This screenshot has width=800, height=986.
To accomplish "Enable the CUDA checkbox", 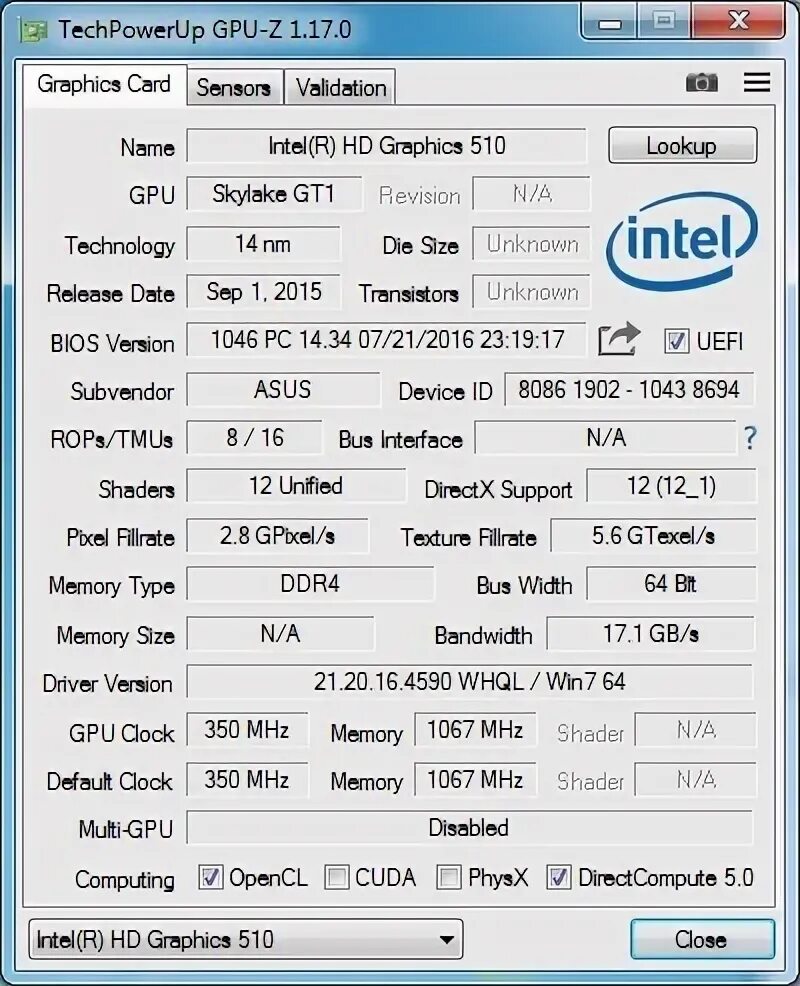I will pyautogui.click(x=336, y=877).
